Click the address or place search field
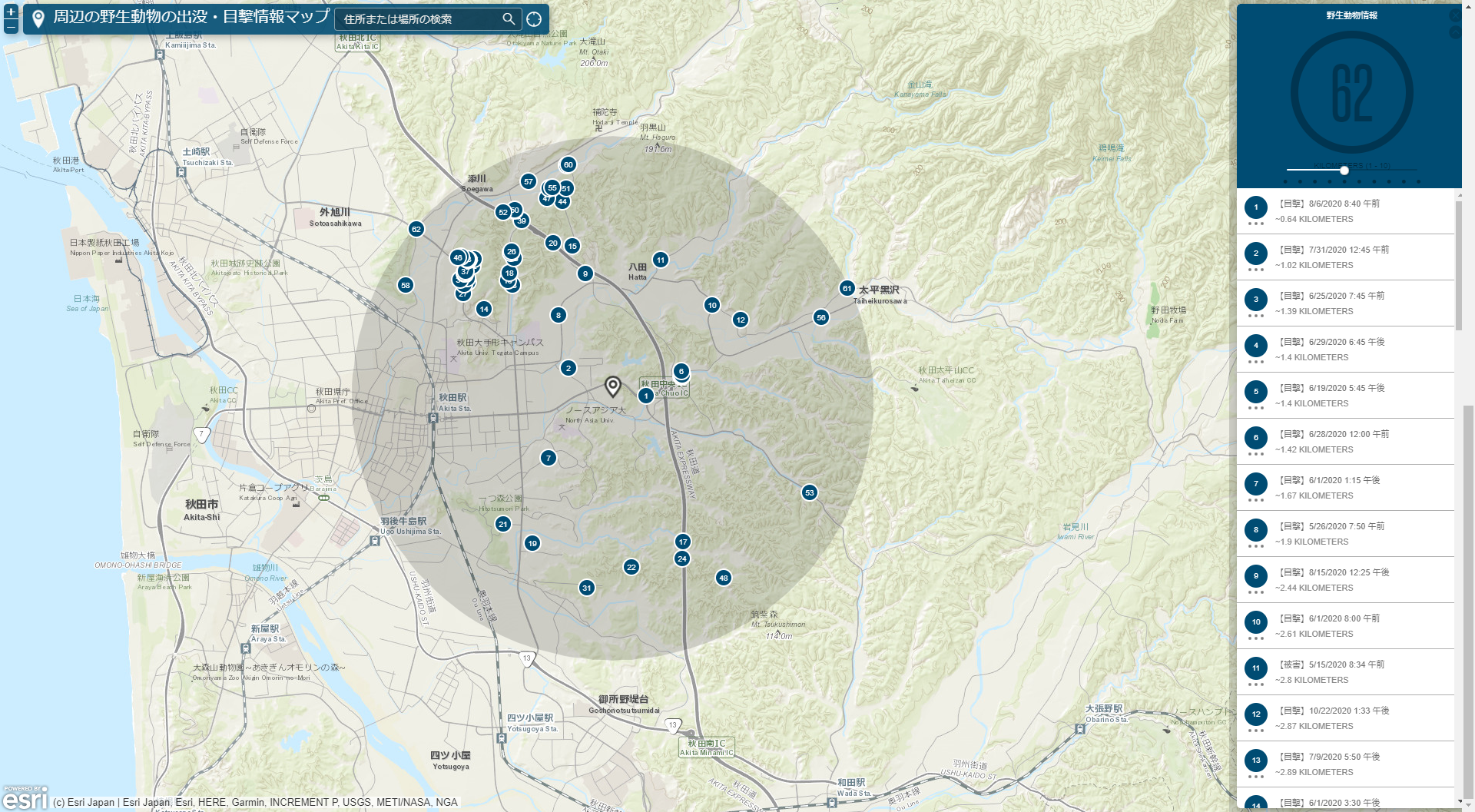 pyautogui.click(x=419, y=19)
